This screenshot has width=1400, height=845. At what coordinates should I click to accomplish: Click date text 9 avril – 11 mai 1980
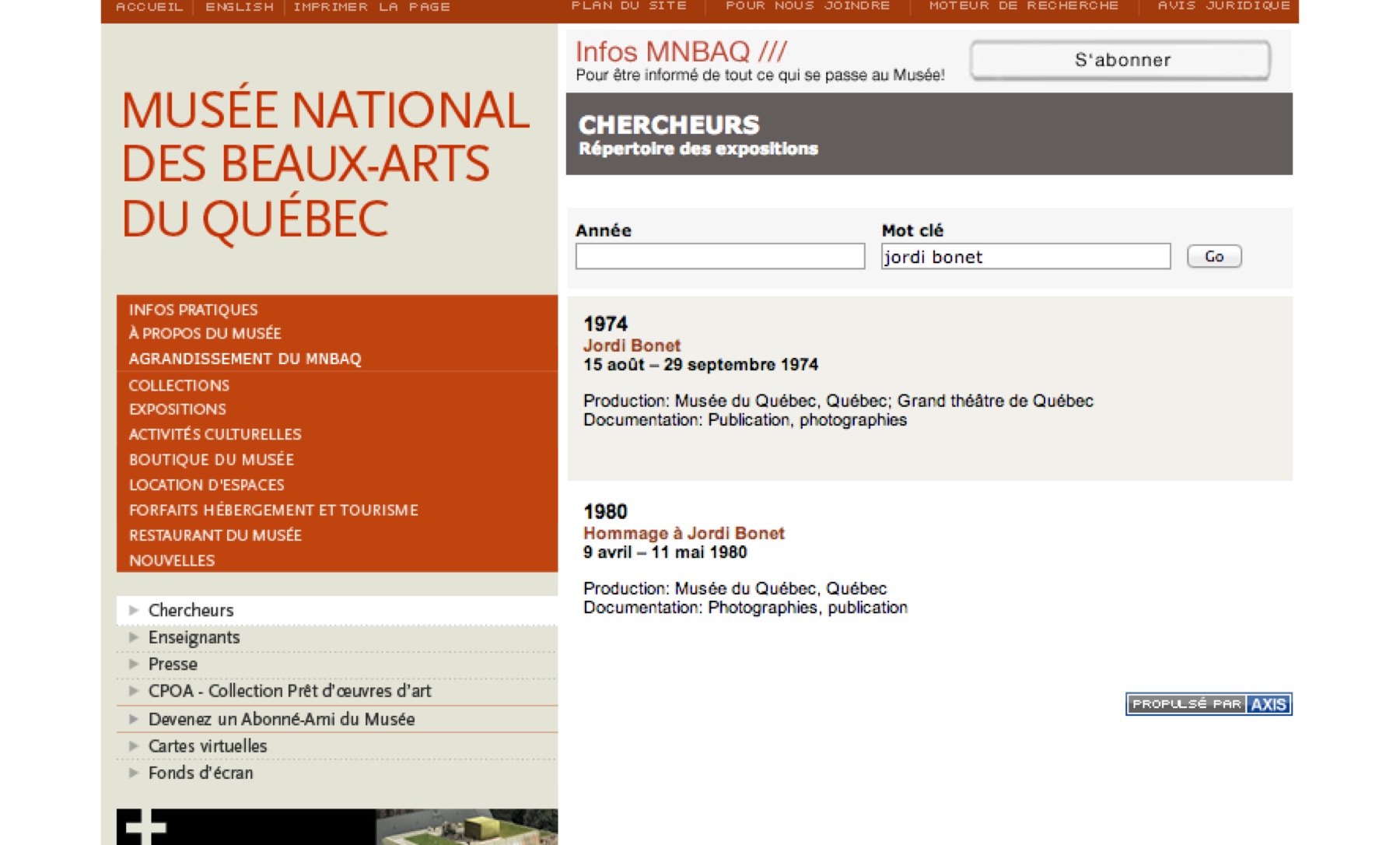[x=665, y=552]
